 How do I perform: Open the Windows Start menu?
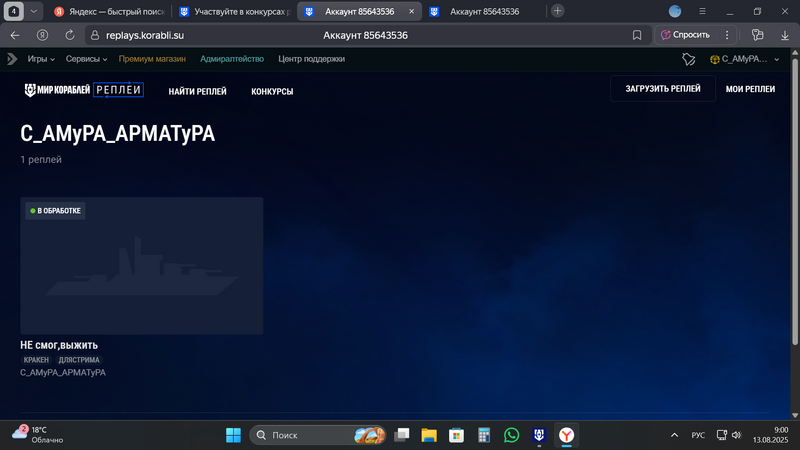coord(233,435)
